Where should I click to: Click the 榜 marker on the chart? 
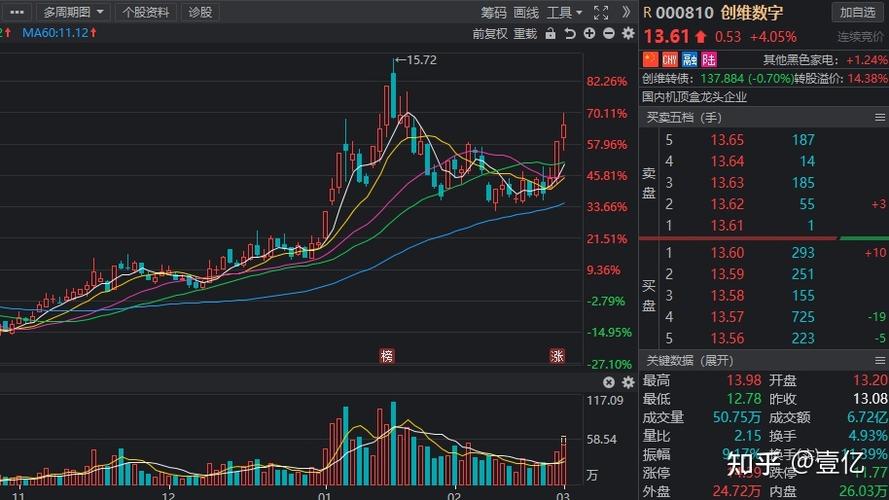coord(387,356)
